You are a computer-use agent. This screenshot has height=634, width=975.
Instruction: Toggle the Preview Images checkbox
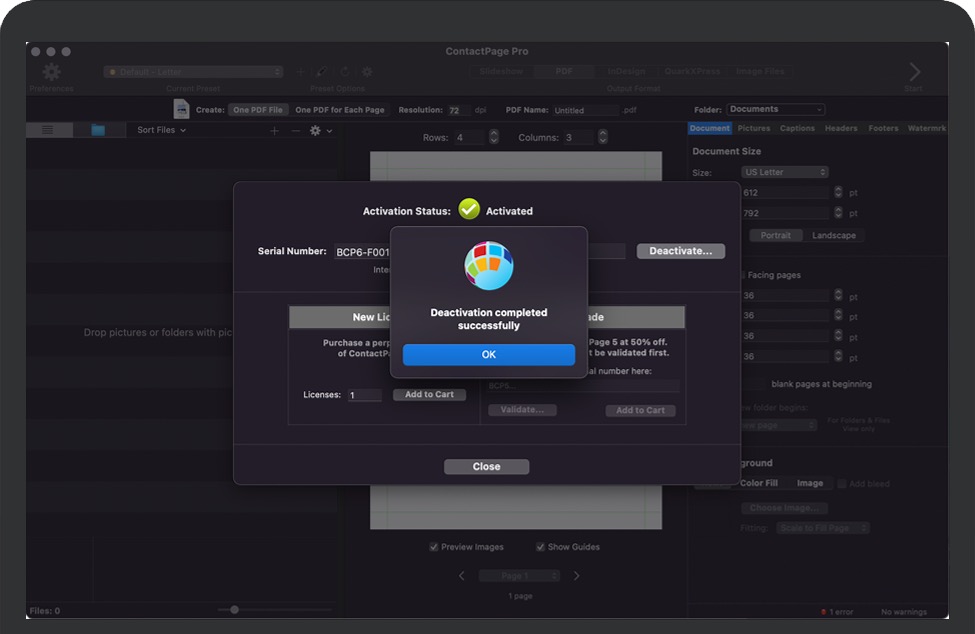pos(434,547)
